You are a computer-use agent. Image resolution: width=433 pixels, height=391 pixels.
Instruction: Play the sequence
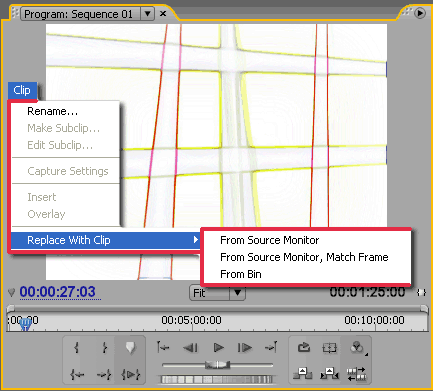coord(218,348)
